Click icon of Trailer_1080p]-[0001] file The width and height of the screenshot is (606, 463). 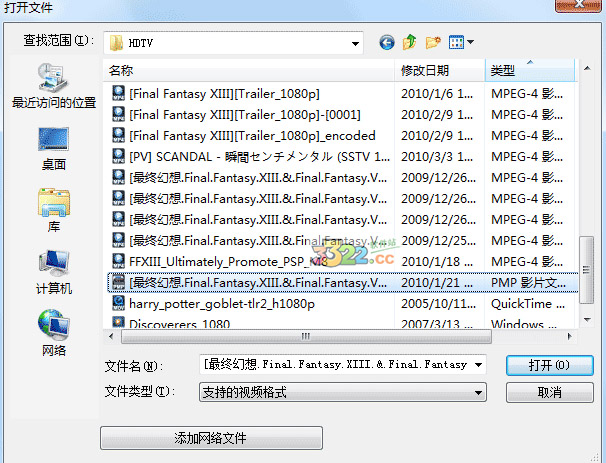click(x=118, y=114)
